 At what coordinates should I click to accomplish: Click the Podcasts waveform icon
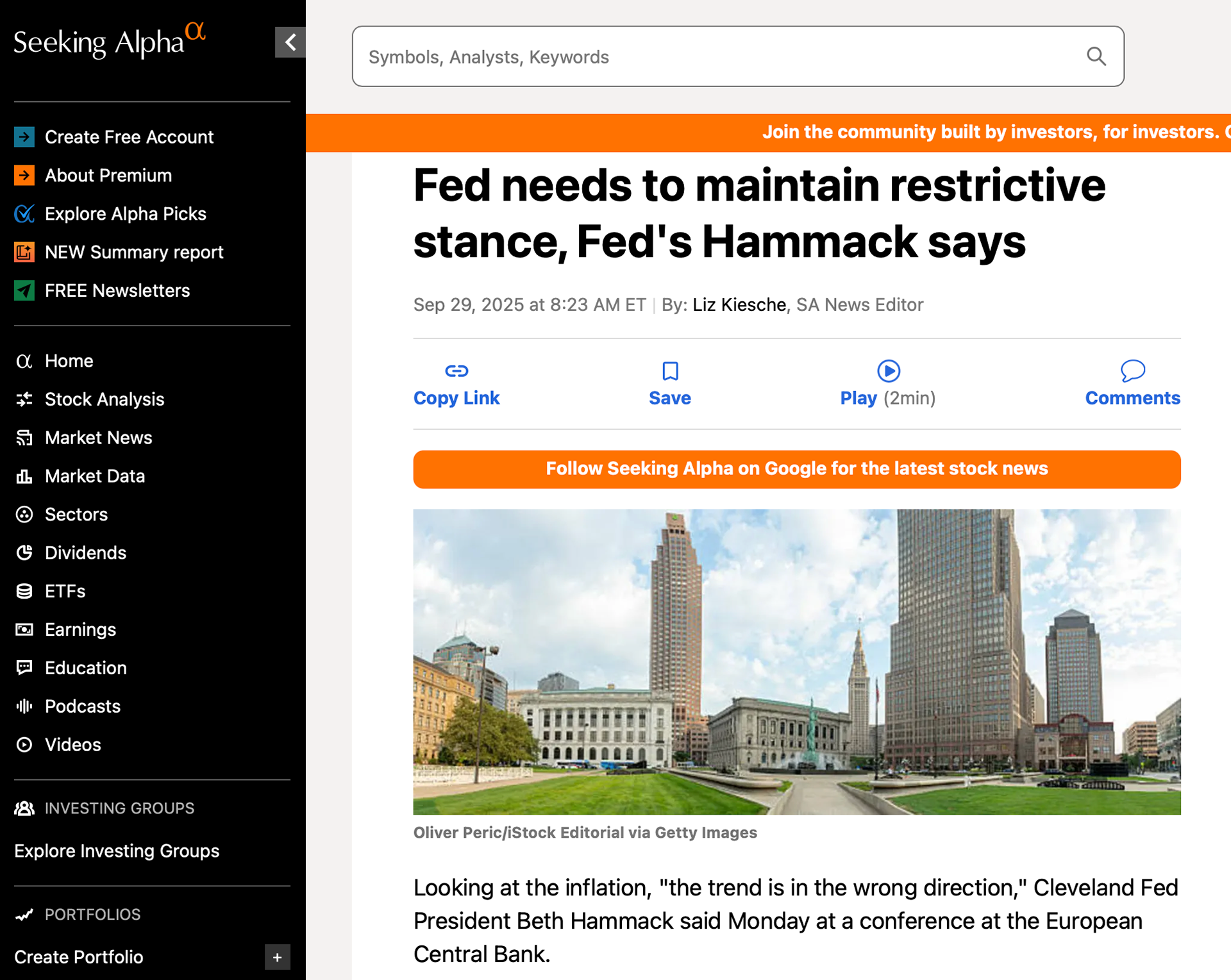24,706
